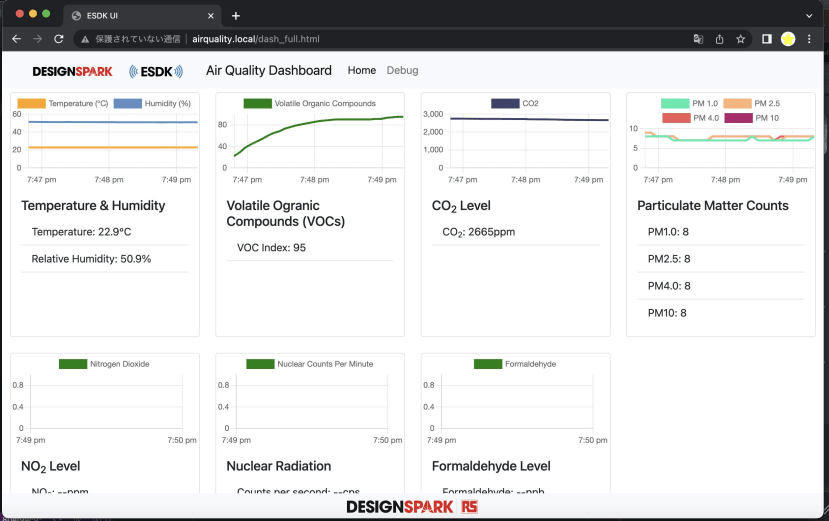Open the Home navigation link

pos(362,70)
